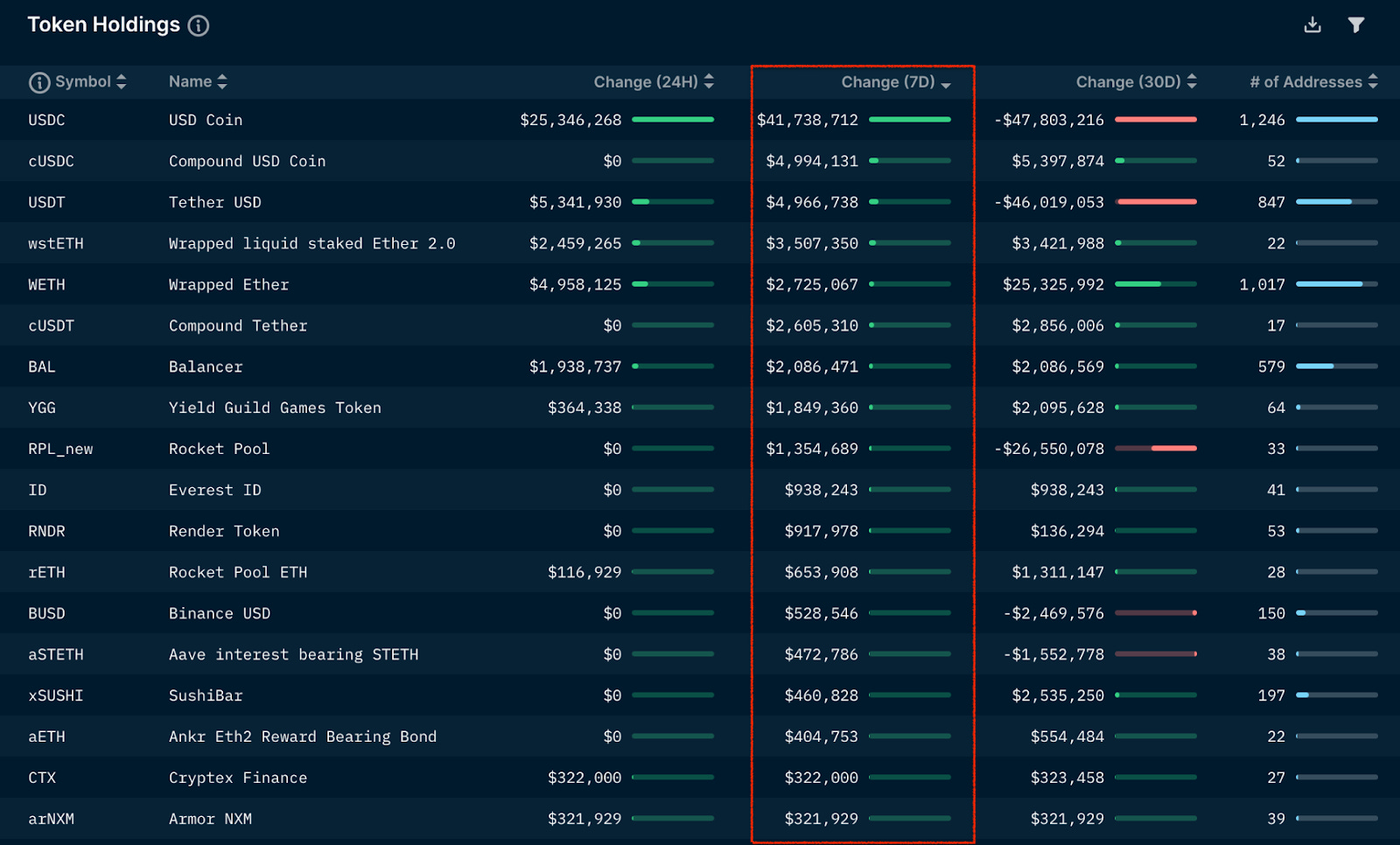Click the $2,086,471 Balancer 7D value

[812, 367]
